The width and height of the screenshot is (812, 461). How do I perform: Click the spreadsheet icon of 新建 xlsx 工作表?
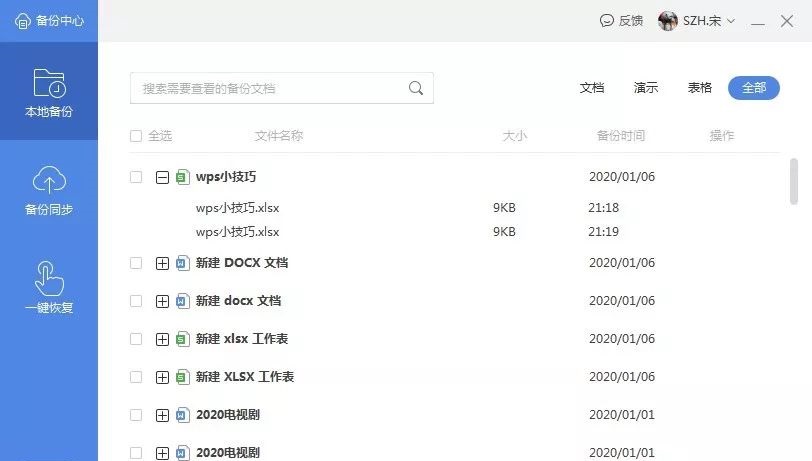182,339
